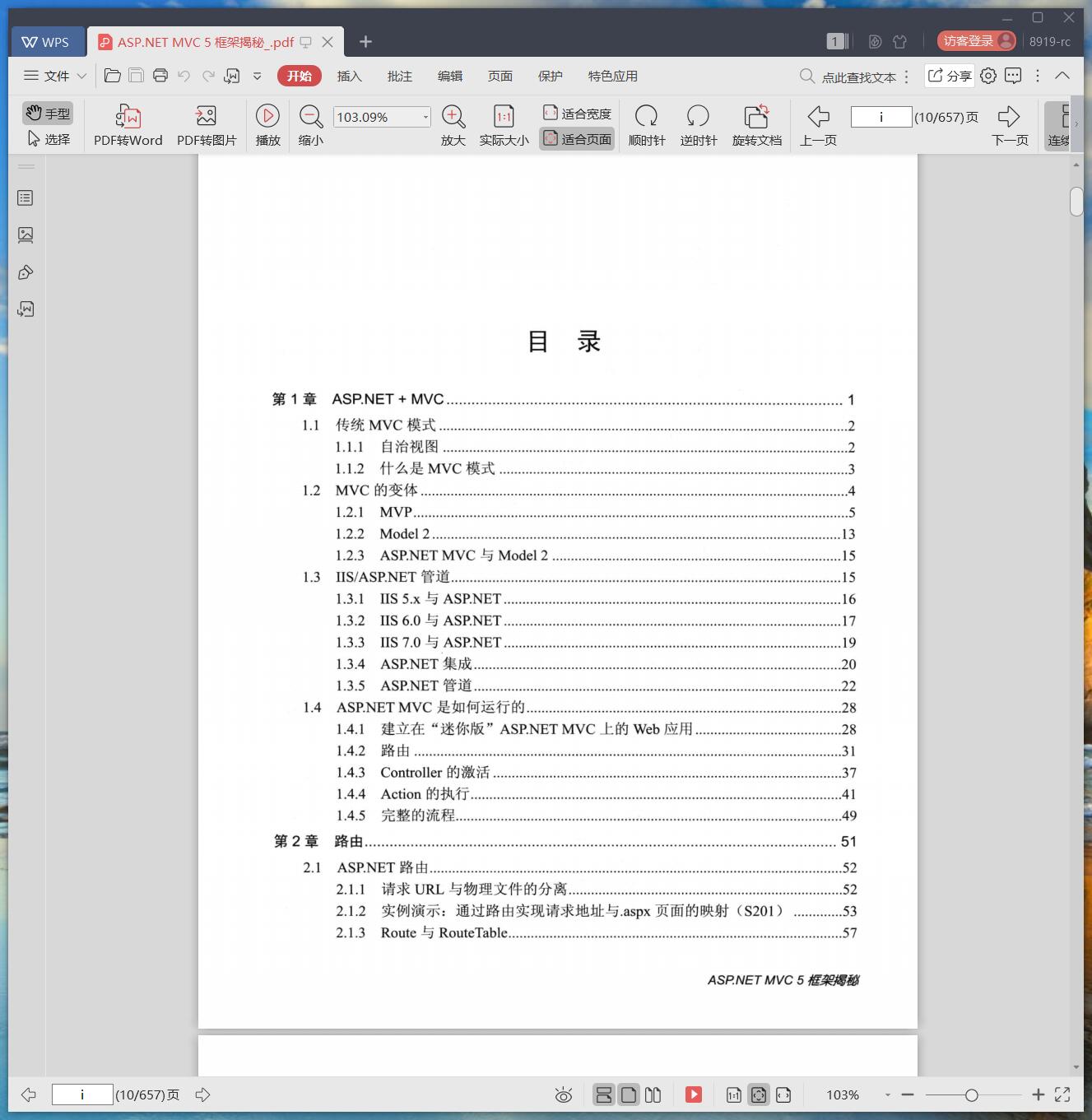Open the thumbnails panel in left sidebar
This screenshot has height=1120, width=1092.
point(26,235)
